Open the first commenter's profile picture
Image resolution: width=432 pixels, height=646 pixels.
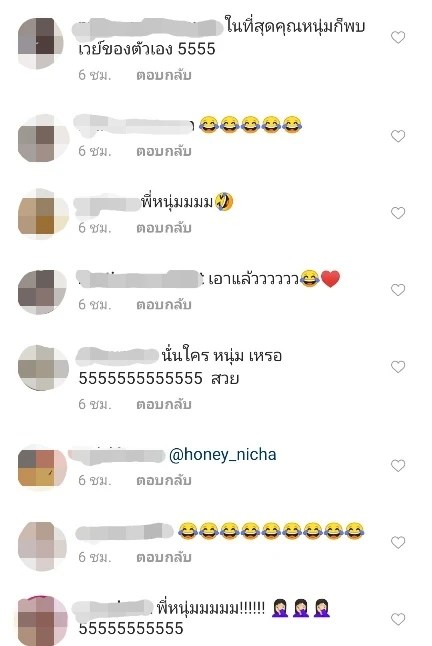pyautogui.click(x=41, y=43)
